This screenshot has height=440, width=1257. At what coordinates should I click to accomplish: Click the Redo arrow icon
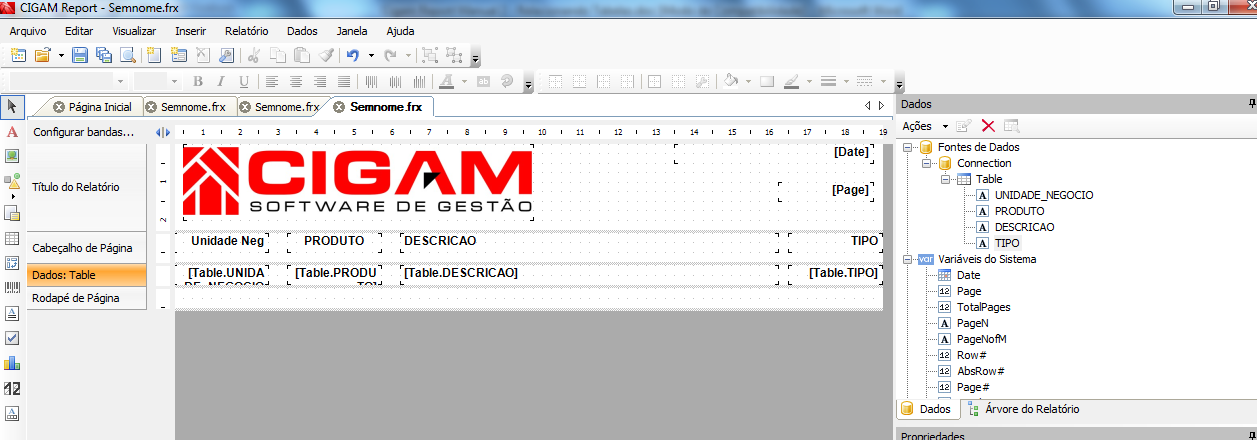pos(391,55)
